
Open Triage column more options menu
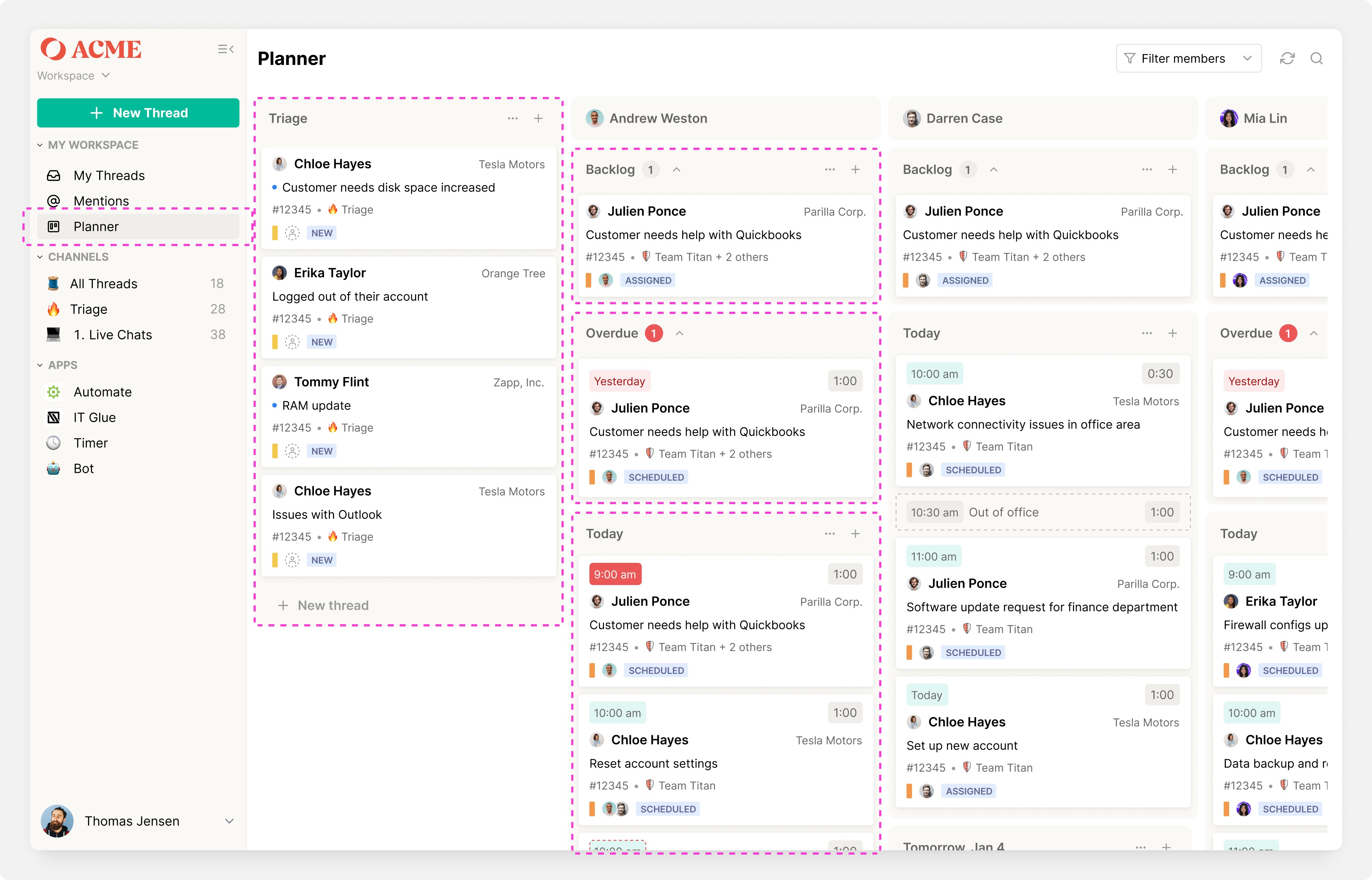[512, 118]
